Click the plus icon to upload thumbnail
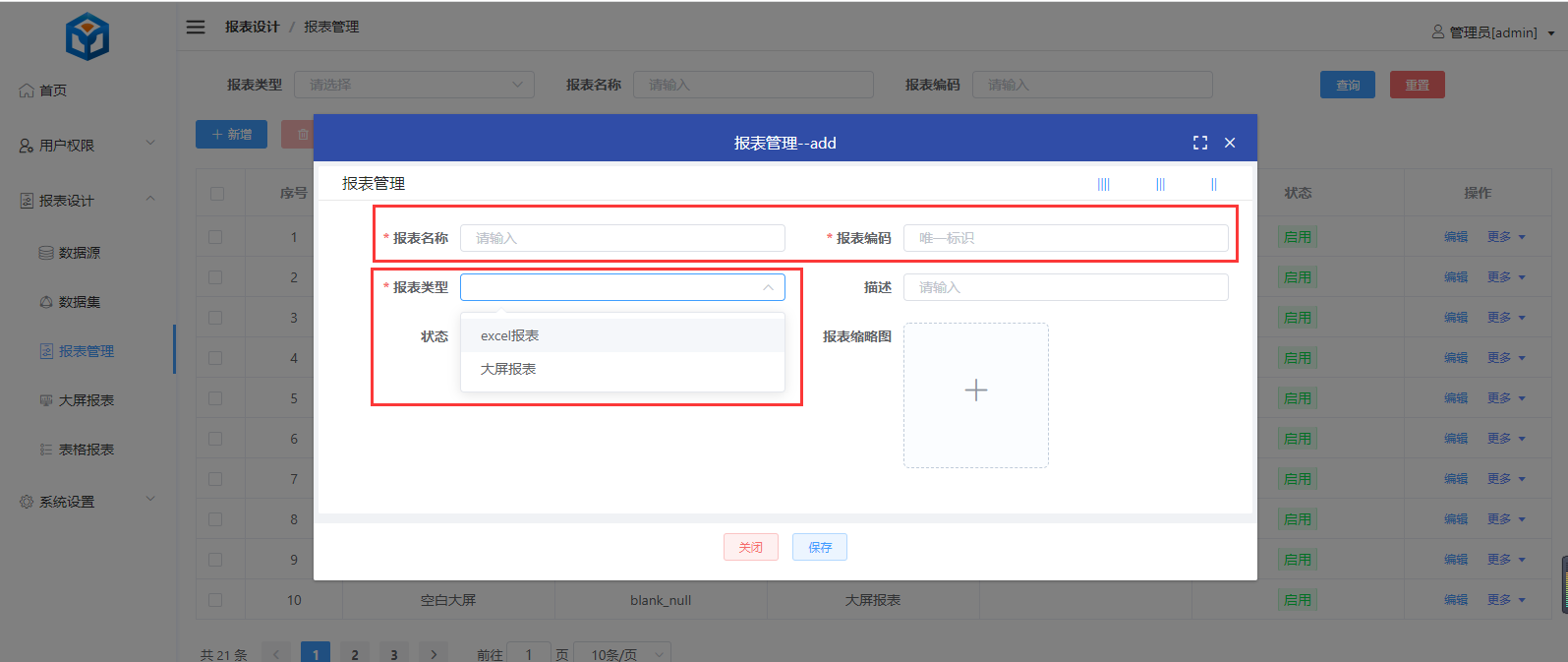This screenshot has width=1568, height=662. point(975,391)
